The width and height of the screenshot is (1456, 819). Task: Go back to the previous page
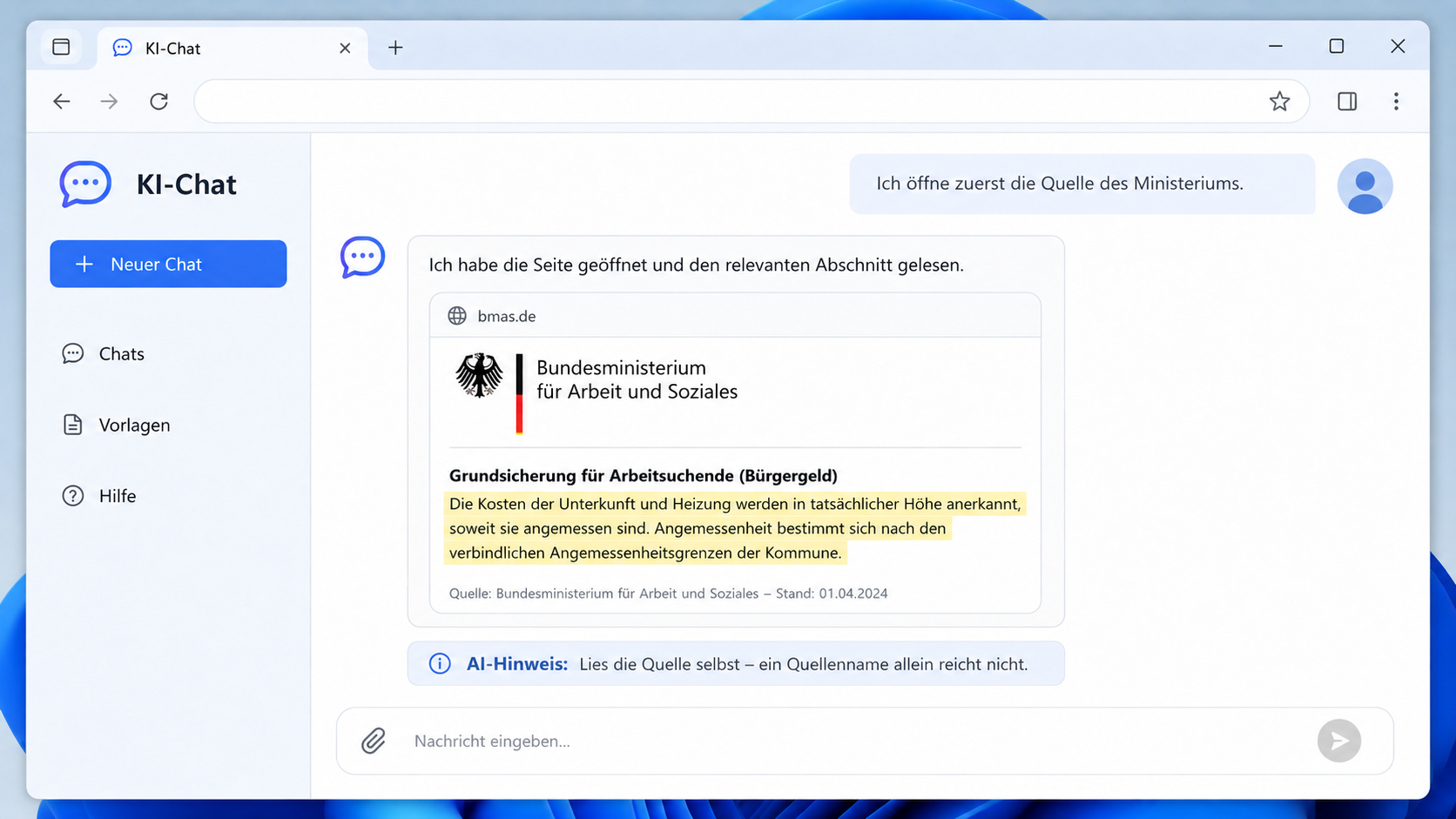tap(62, 101)
